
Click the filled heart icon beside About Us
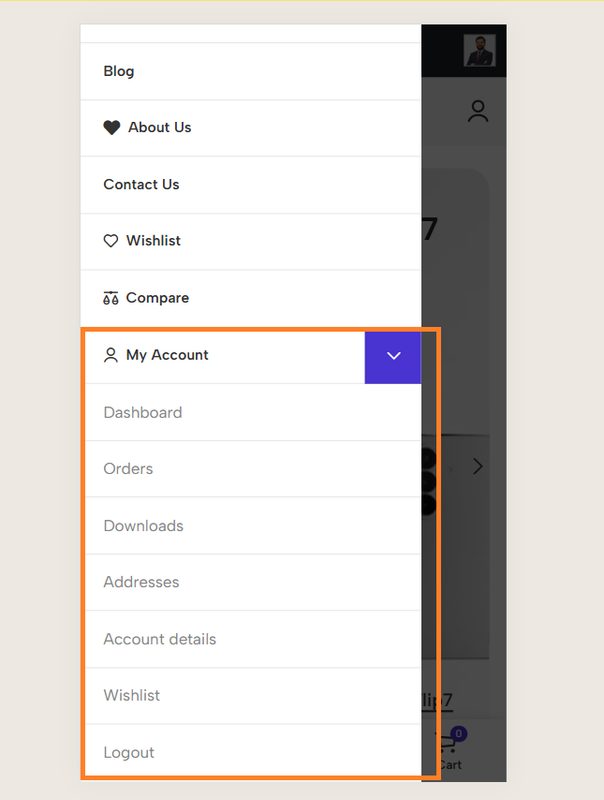(112, 127)
